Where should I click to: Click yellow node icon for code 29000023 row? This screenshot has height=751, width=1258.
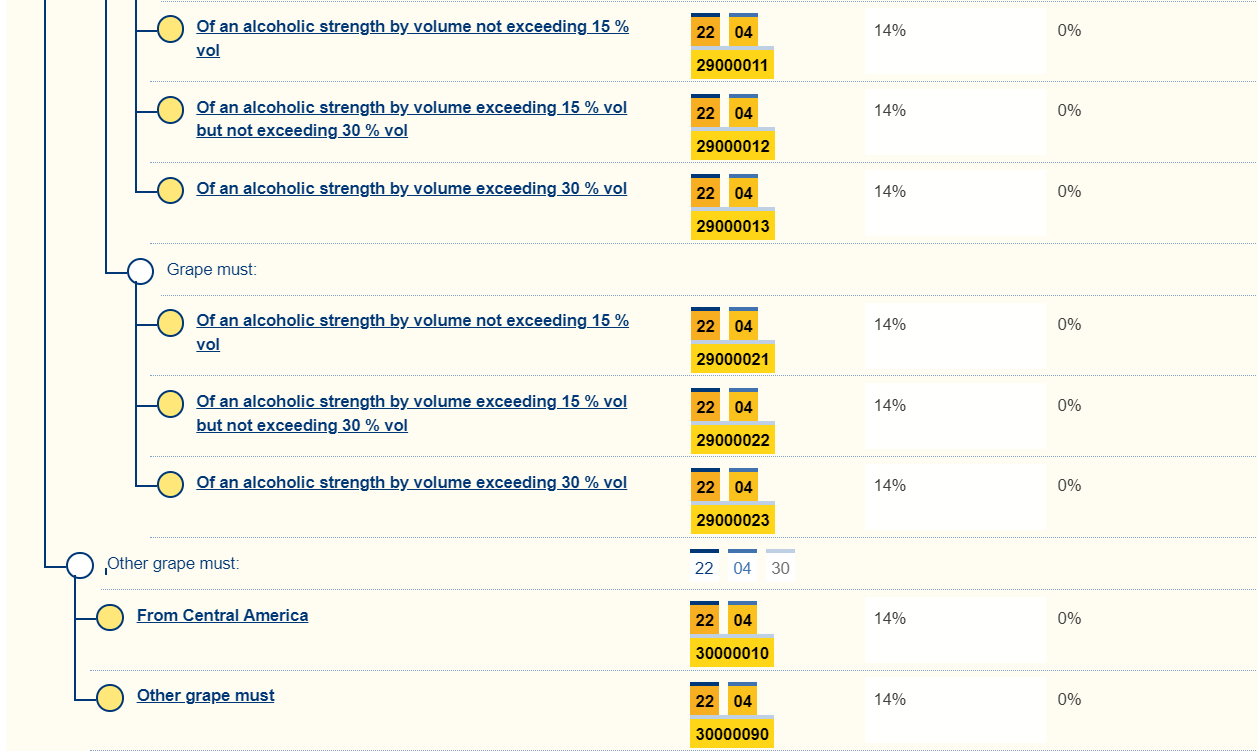coord(171,485)
